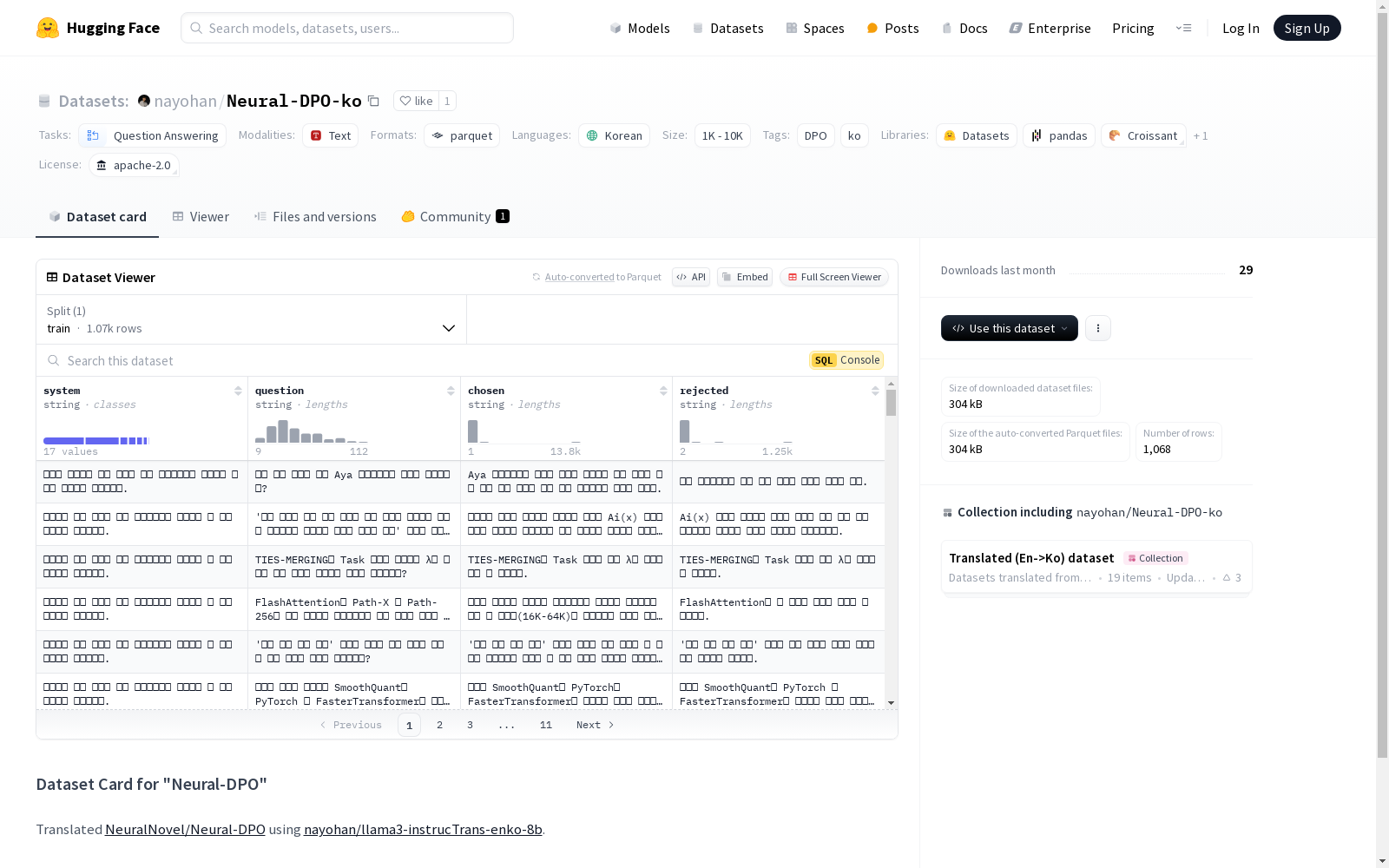
Task: Click the chosen lengths histogram
Action: [524, 431]
